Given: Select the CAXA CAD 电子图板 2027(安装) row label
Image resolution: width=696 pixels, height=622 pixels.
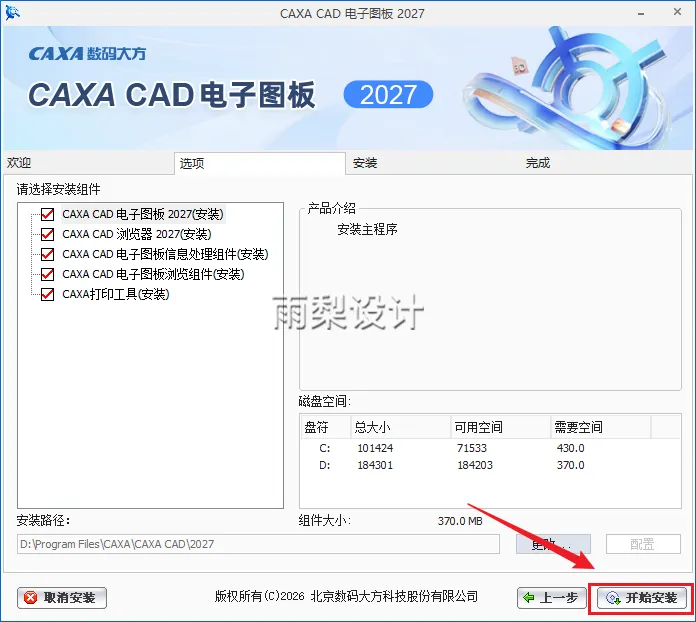Looking at the screenshot, I should point(142,214).
